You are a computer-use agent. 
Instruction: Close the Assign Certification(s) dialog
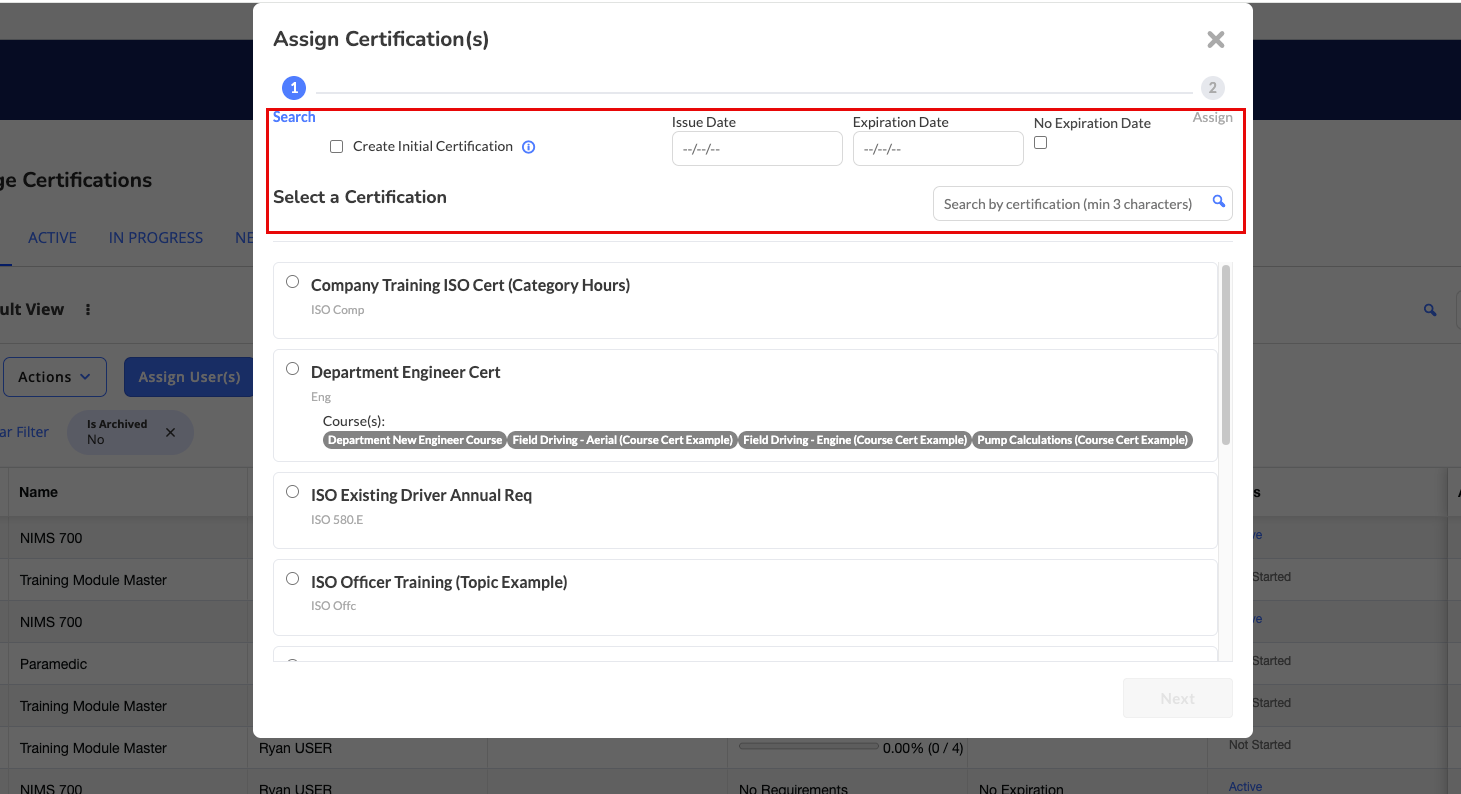click(1215, 40)
